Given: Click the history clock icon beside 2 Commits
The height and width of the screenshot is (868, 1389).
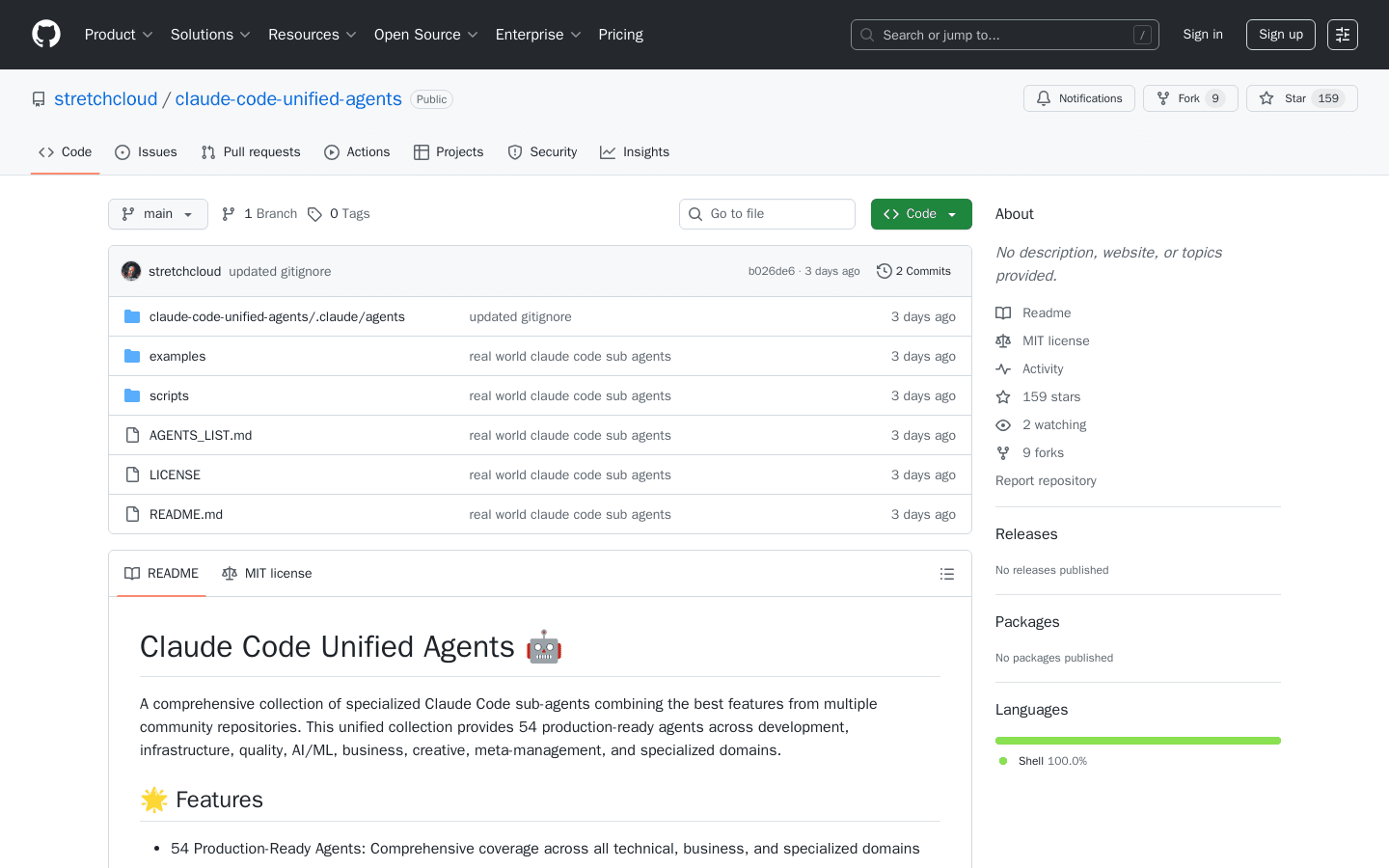Looking at the screenshot, I should 884,270.
